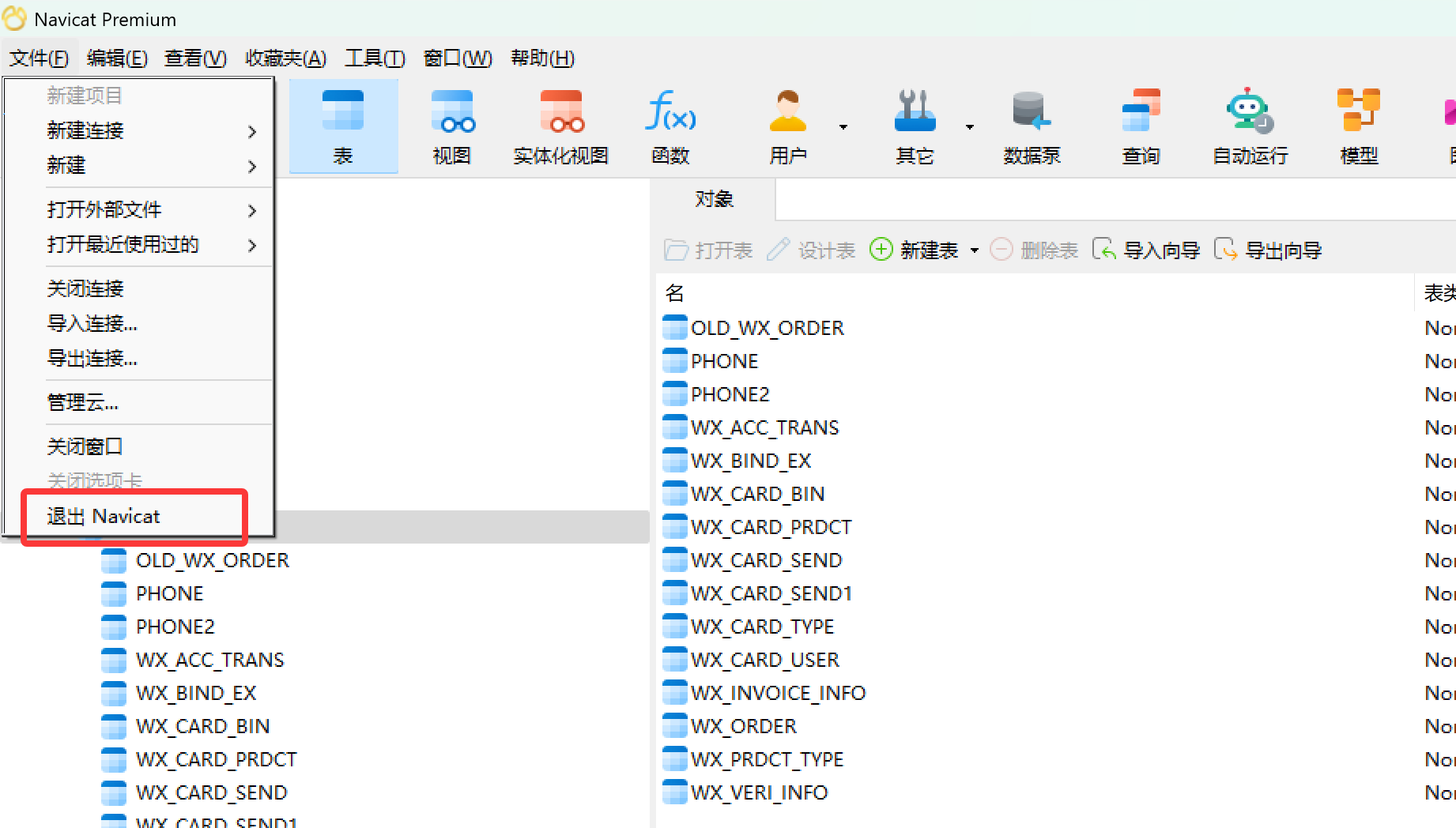Select Export Connections (导出连接...) menu item

coord(139,358)
